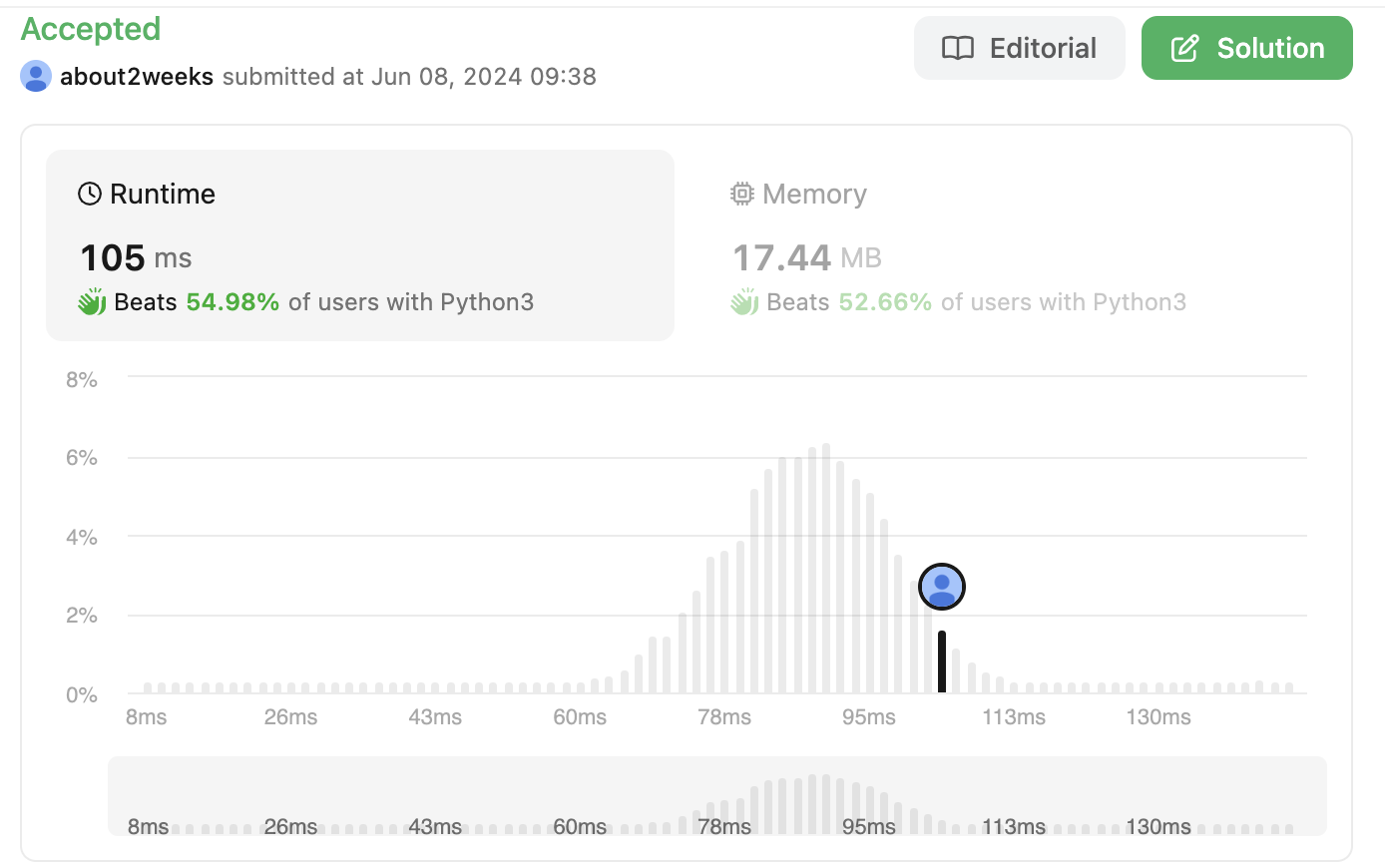
Task: Click the tallest bar in the runtime distribution
Action: point(826,569)
